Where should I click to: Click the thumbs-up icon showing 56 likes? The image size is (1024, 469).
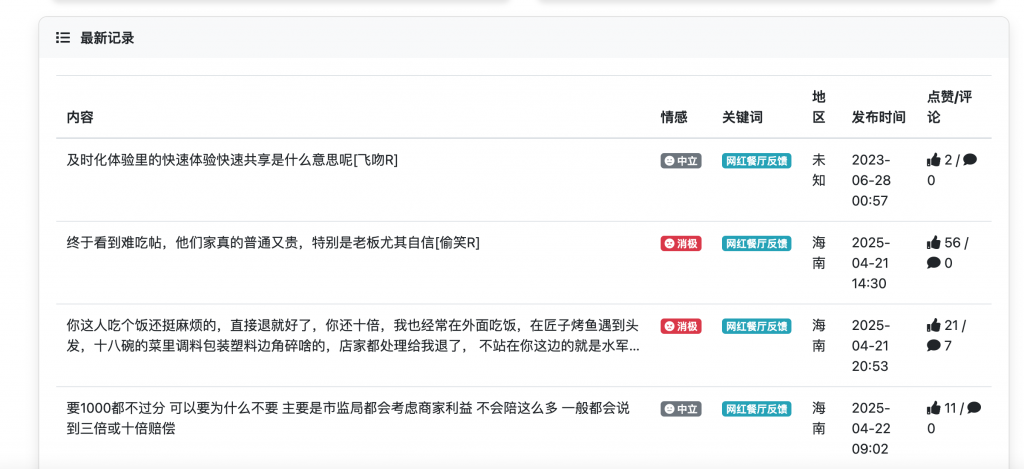[x=934, y=242]
